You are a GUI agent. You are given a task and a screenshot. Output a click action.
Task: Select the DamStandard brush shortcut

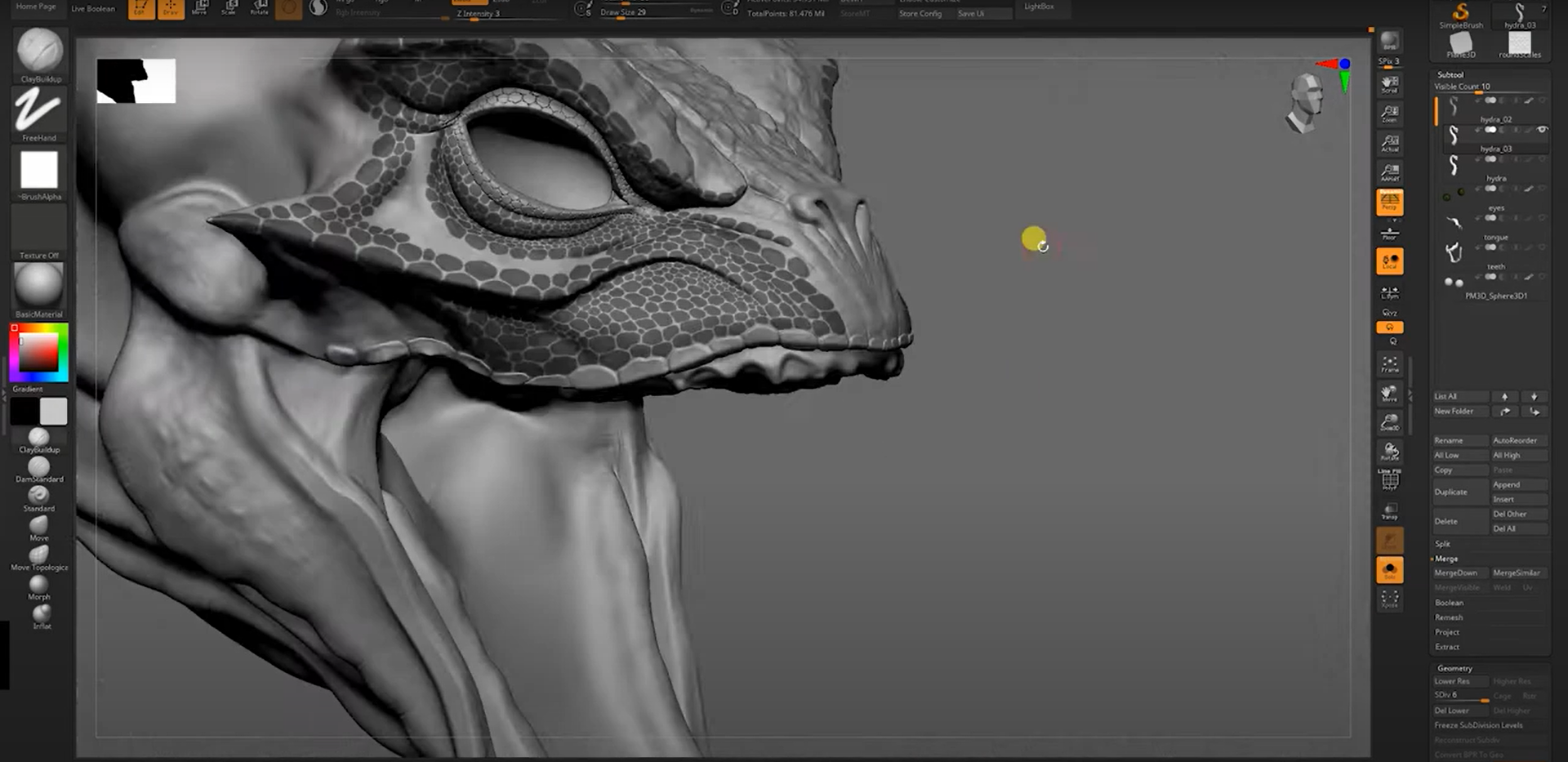pos(38,468)
